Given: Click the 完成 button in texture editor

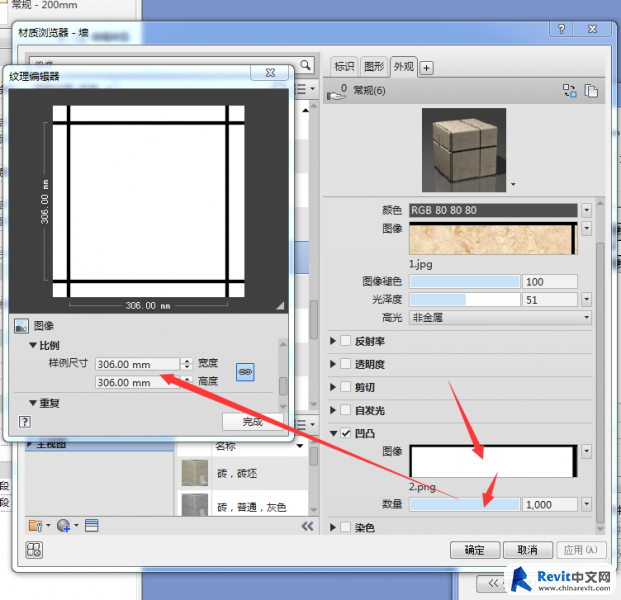Looking at the screenshot, I should pos(253,422).
